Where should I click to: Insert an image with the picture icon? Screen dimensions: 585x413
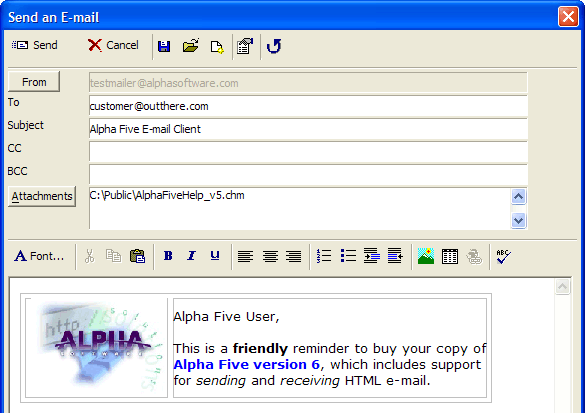point(426,256)
